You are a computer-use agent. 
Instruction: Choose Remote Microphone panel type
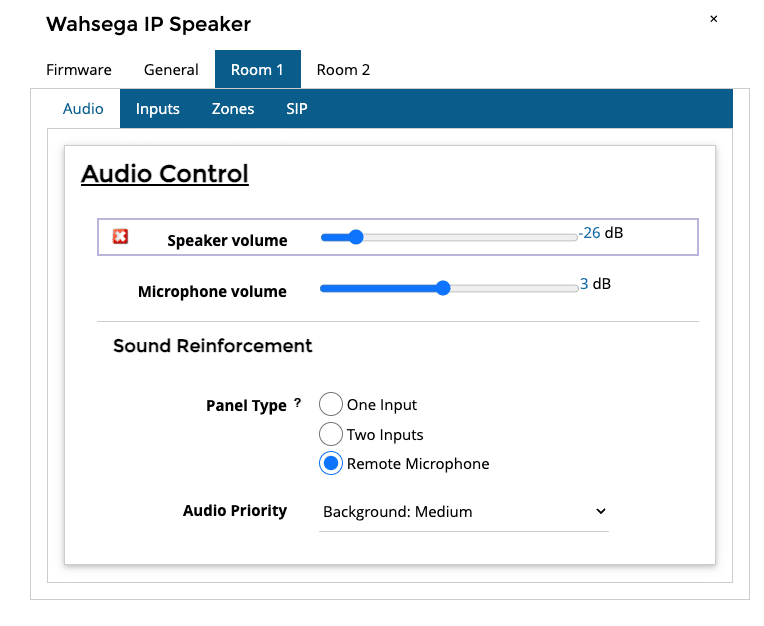(331, 463)
